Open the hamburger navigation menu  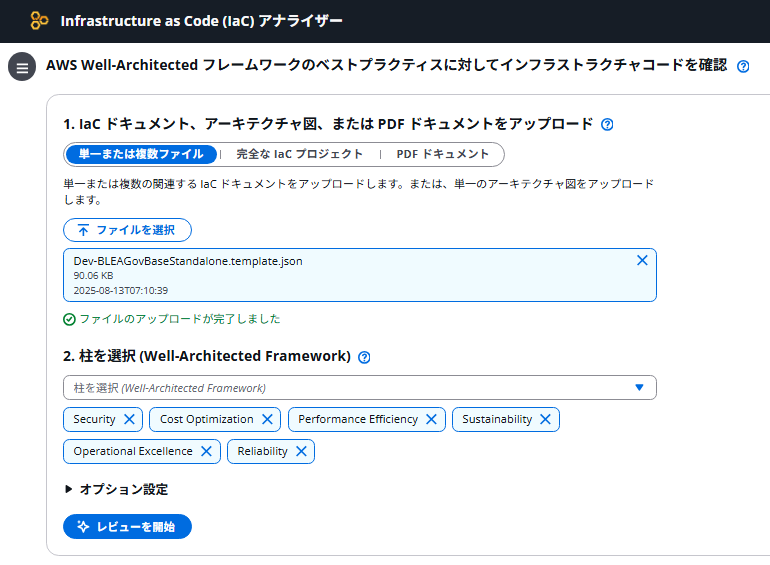point(22,67)
